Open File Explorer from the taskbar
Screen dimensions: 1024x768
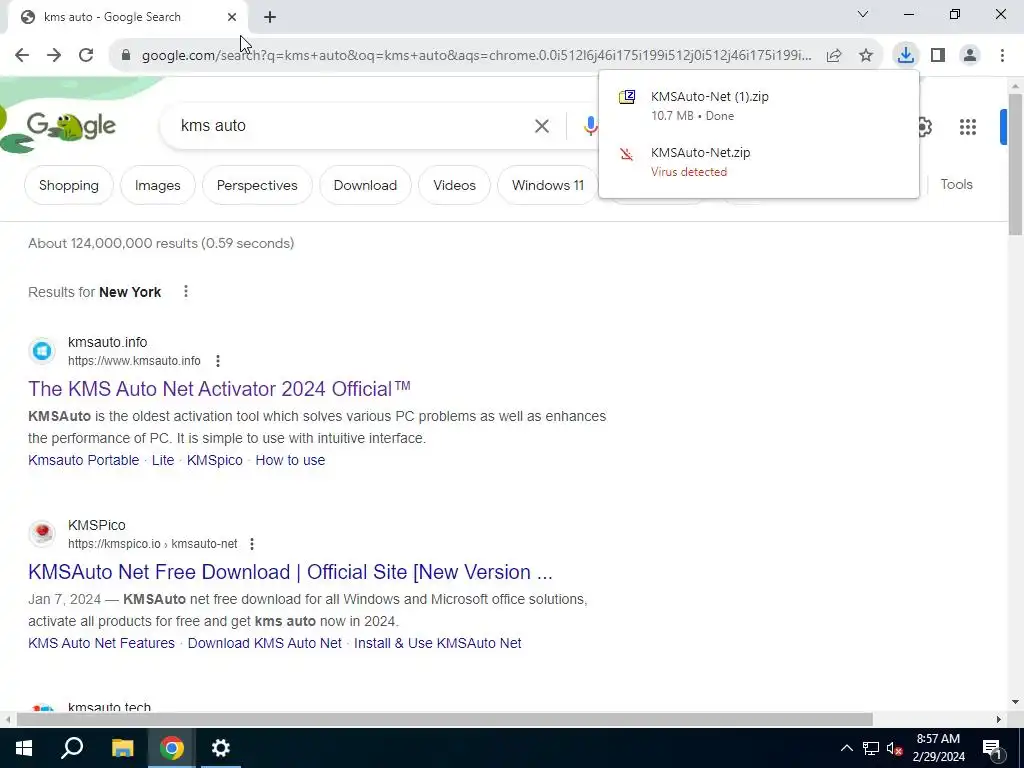click(x=122, y=748)
